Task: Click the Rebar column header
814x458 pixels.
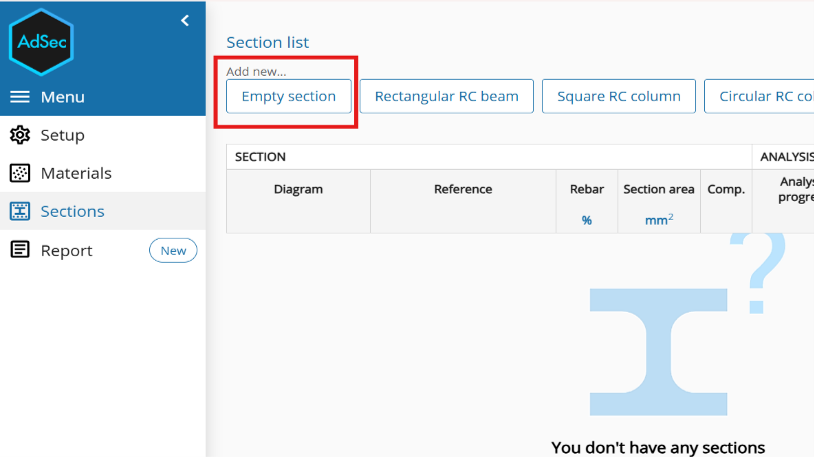Action: (x=587, y=190)
